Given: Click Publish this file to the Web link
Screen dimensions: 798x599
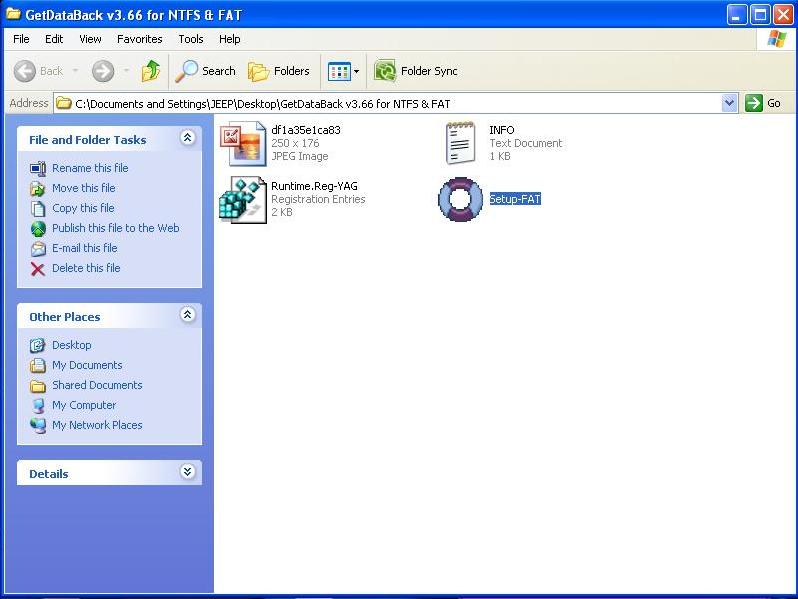Looking at the screenshot, I should point(116,228).
